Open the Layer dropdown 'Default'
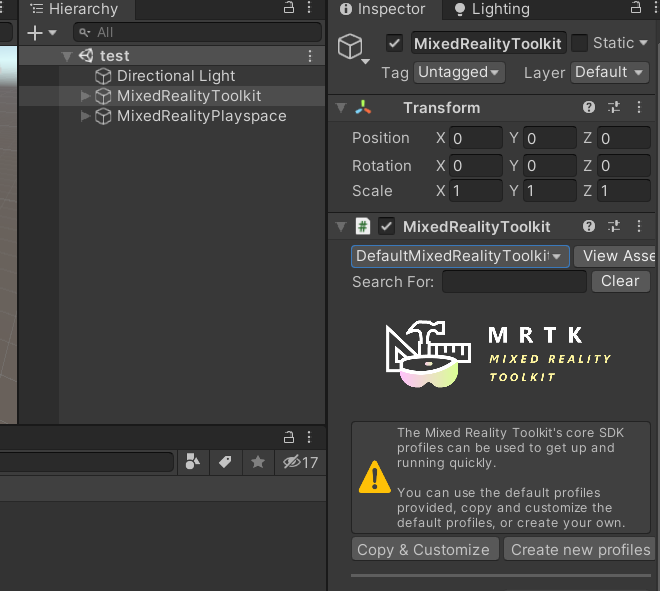 [609, 72]
